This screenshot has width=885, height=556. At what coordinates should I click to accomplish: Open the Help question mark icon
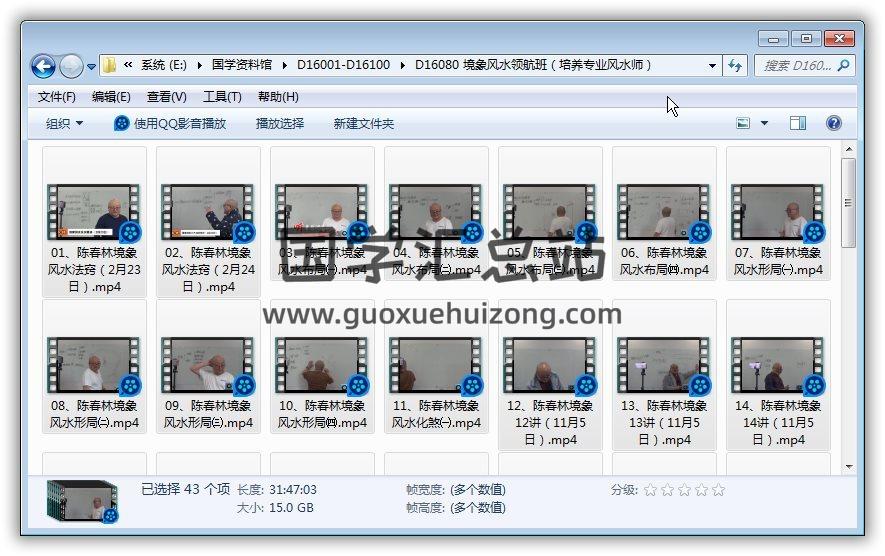833,123
